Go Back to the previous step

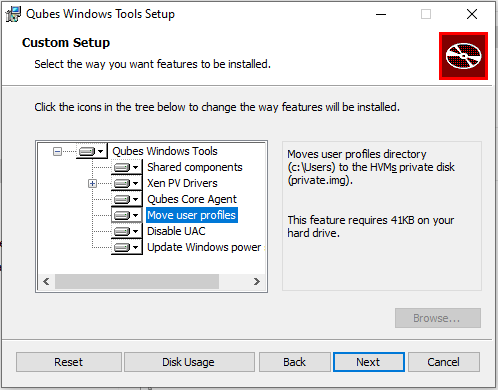tap(295, 362)
